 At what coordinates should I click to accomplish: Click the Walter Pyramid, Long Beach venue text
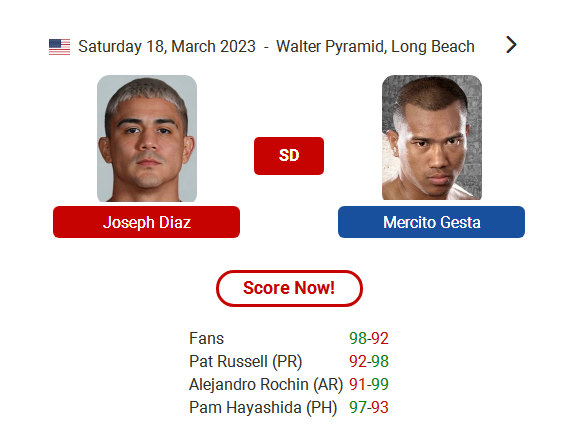(x=375, y=47)
